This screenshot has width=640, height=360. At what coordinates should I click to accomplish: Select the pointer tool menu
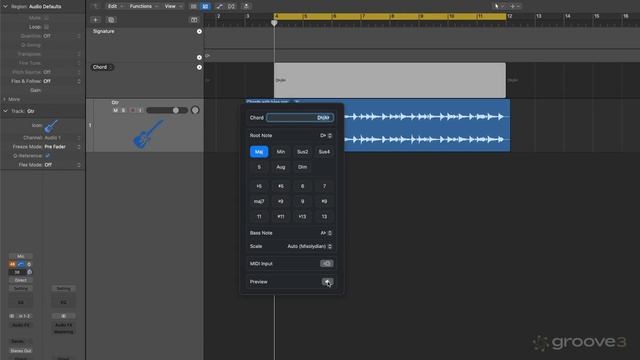point(499,6)
